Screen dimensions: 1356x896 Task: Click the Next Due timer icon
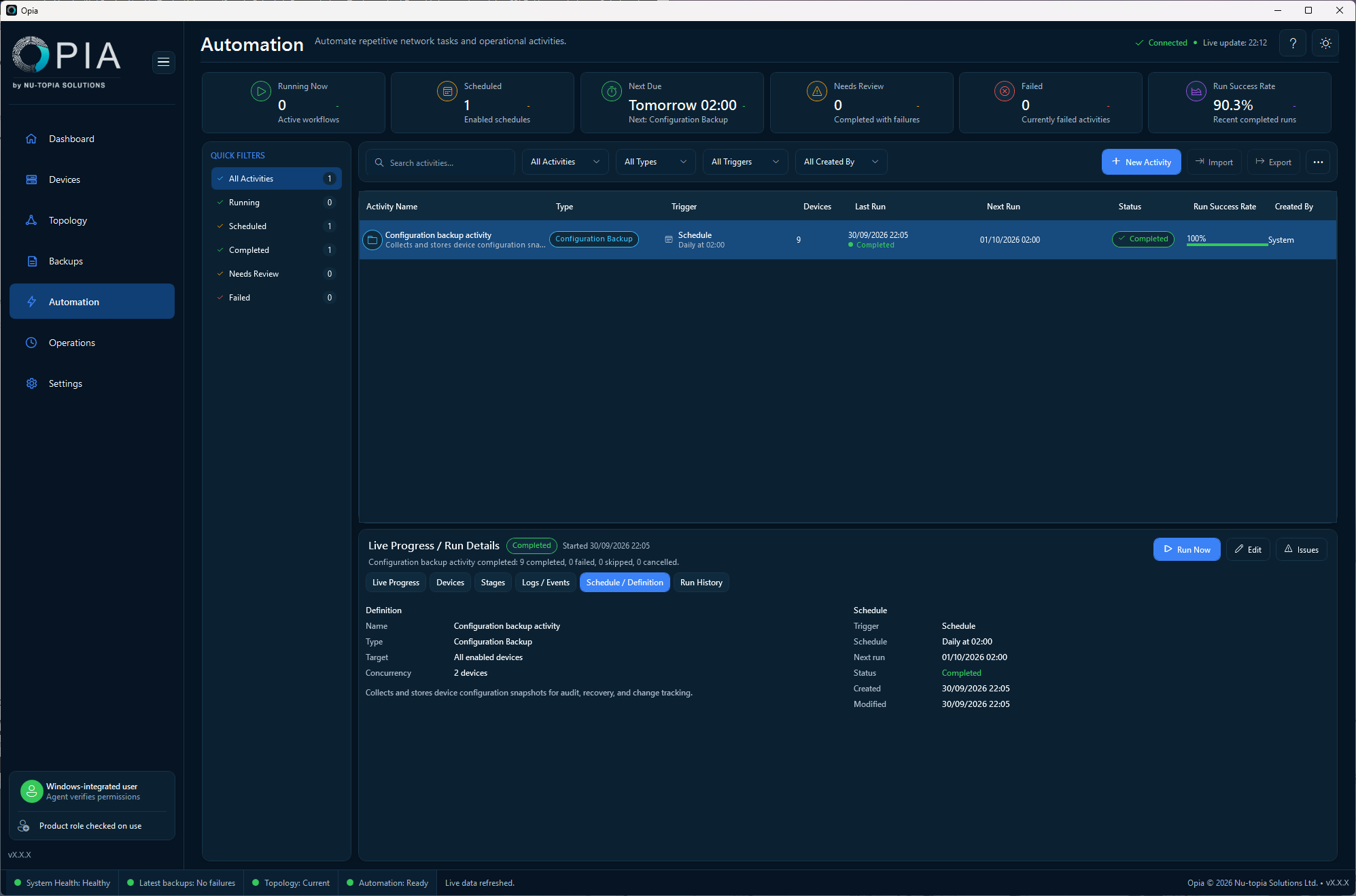point(612,91)
